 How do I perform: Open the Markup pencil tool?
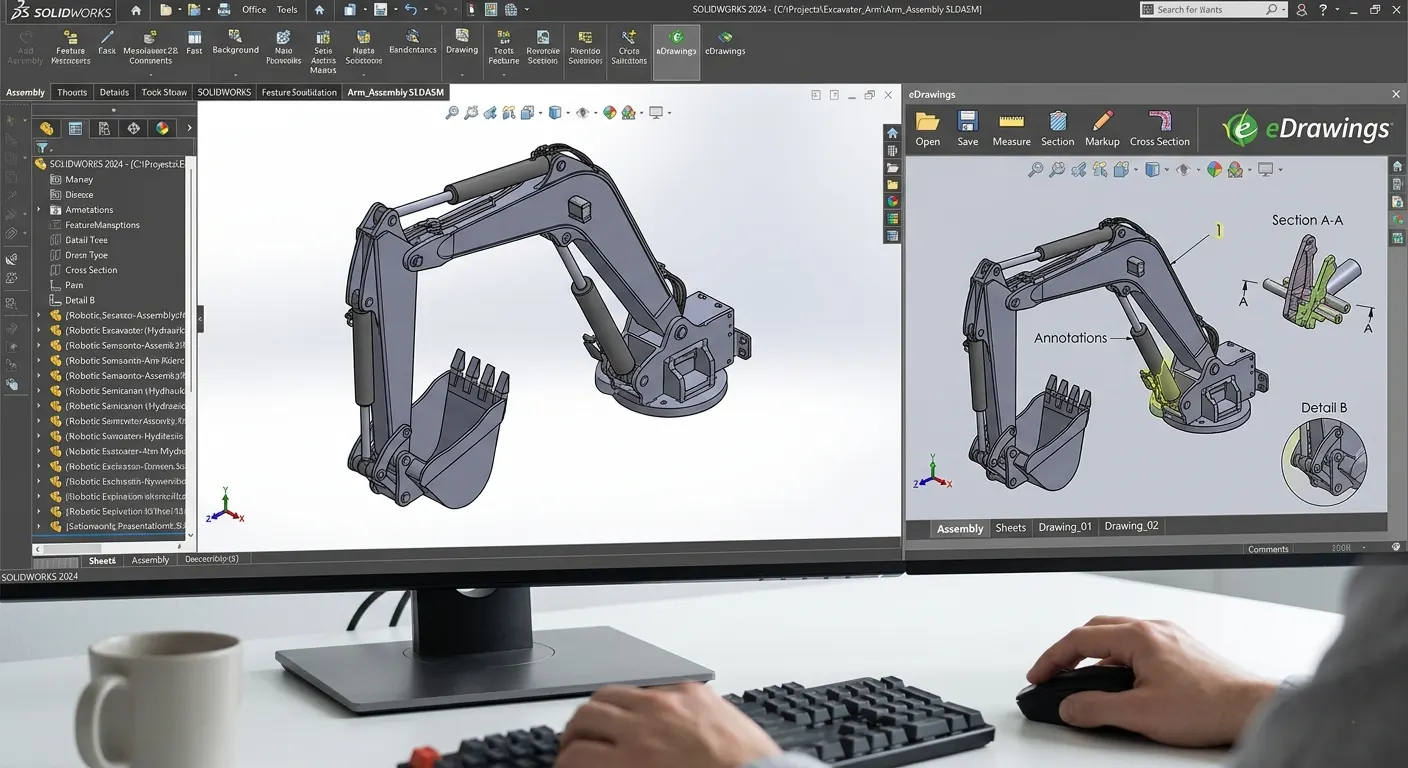[1102, 129]
